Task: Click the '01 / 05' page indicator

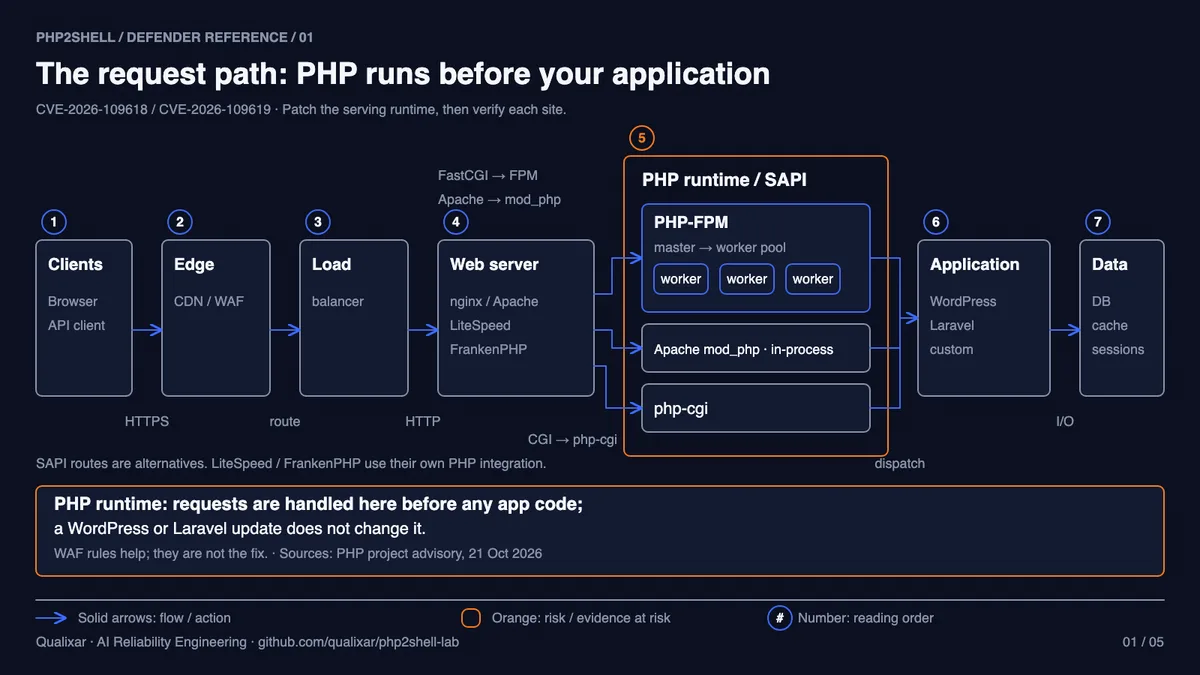Action: pos(1143,642)
